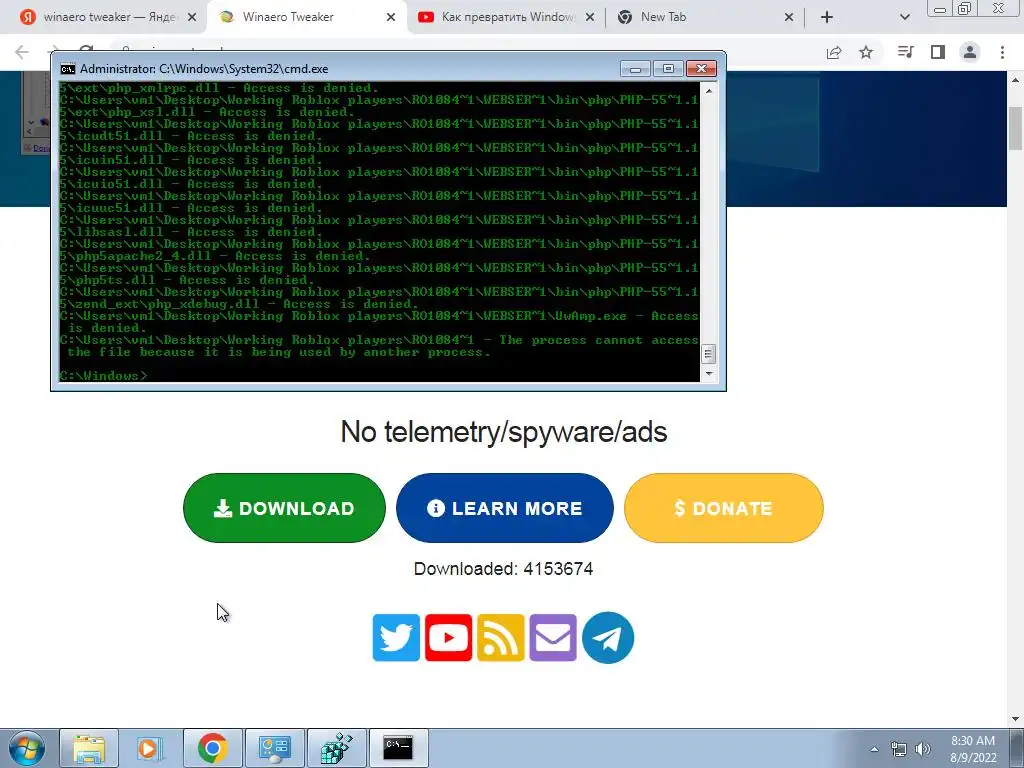This screenshot has height=768, width=1024.
Task: Minimize the Chrome browser window
Action: tap(940, 8)
